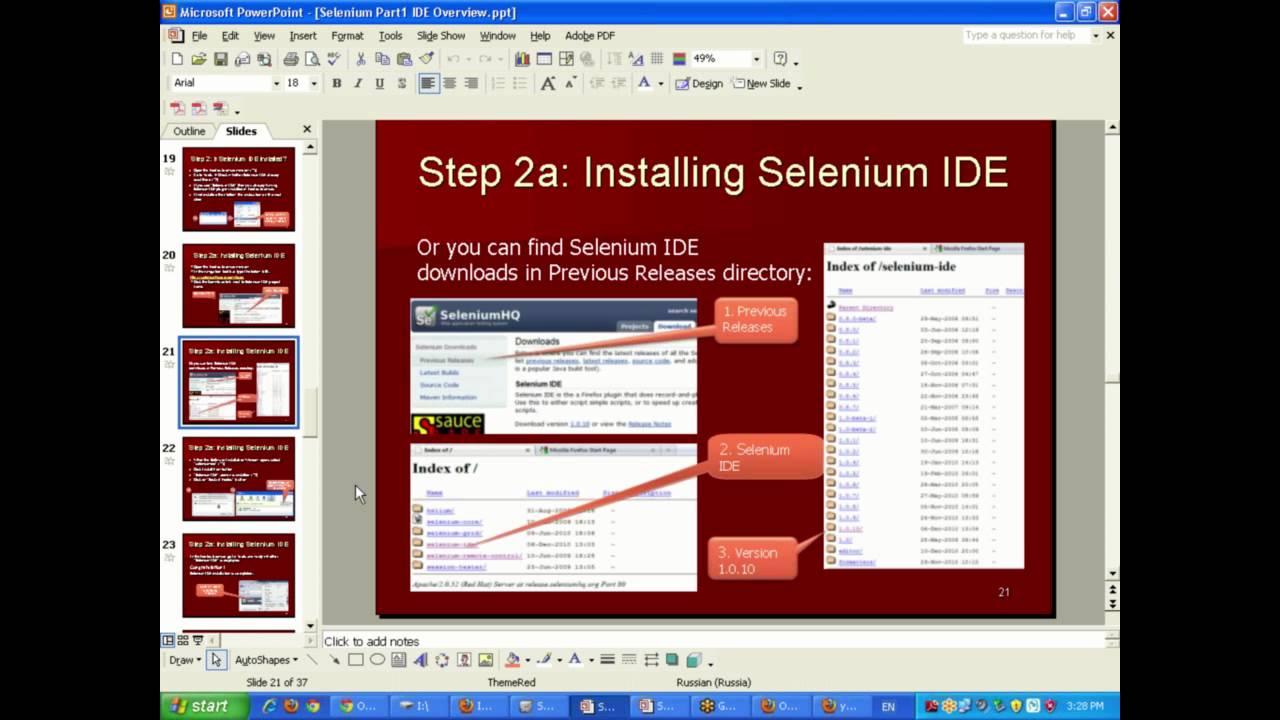This screenshot has height=720, width=1280.
Task: Click the Design button
Action: 699,83
